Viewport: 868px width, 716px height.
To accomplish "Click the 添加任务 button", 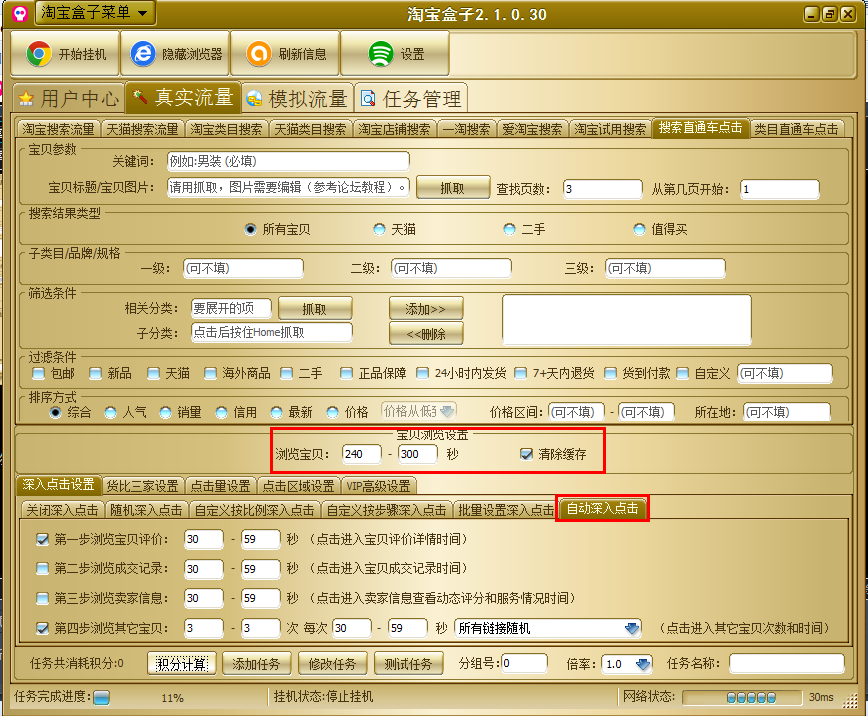I will [256, 663].
